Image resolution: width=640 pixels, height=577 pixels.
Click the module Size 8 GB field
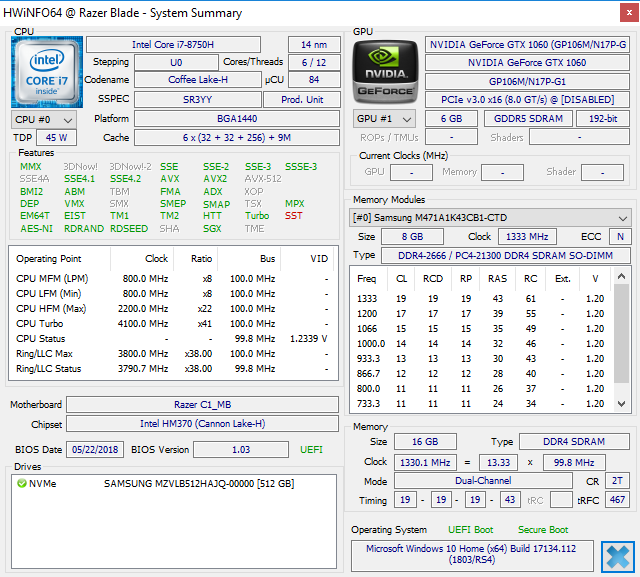click(412, 236)
